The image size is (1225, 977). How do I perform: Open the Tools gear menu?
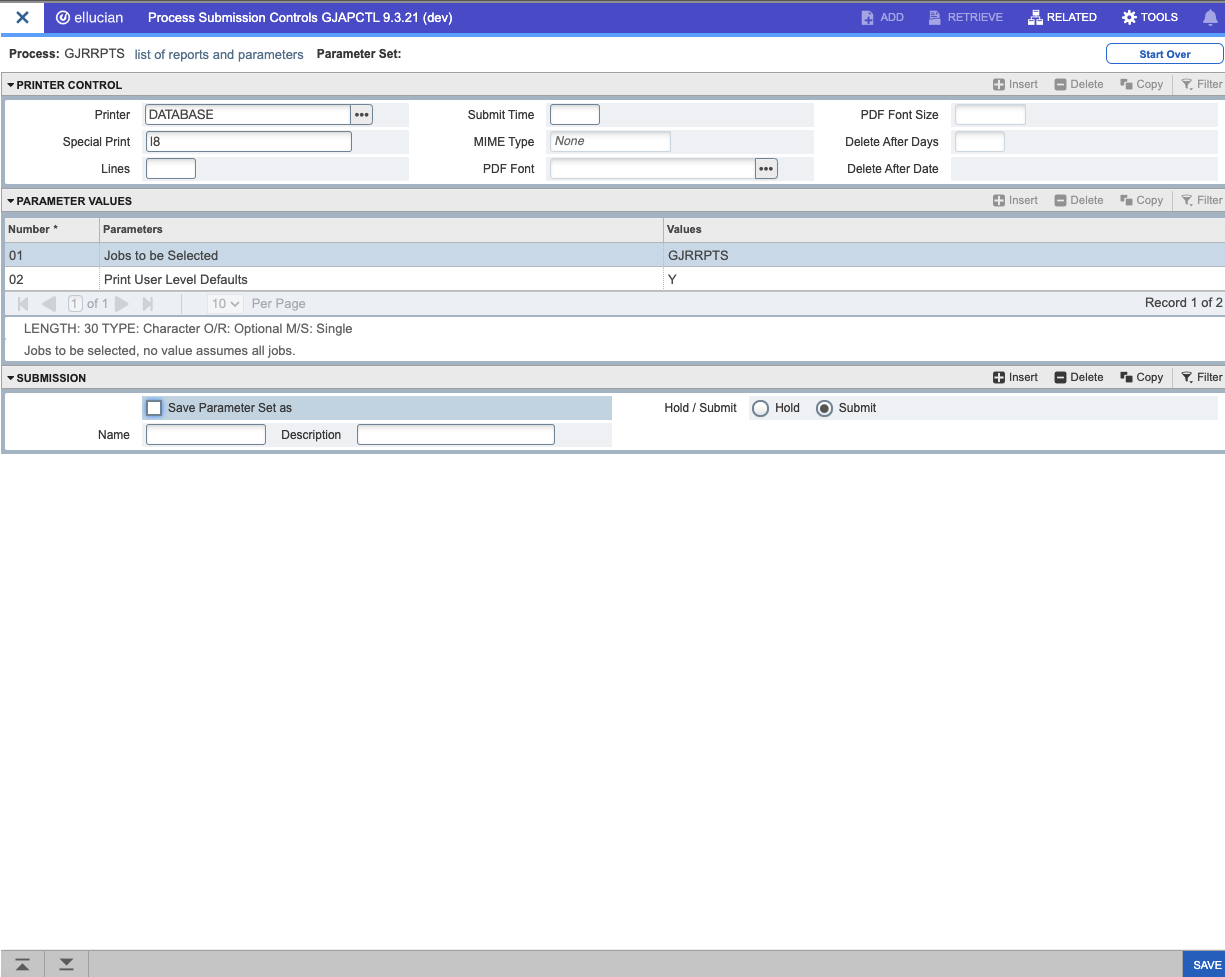point(1150,17)
